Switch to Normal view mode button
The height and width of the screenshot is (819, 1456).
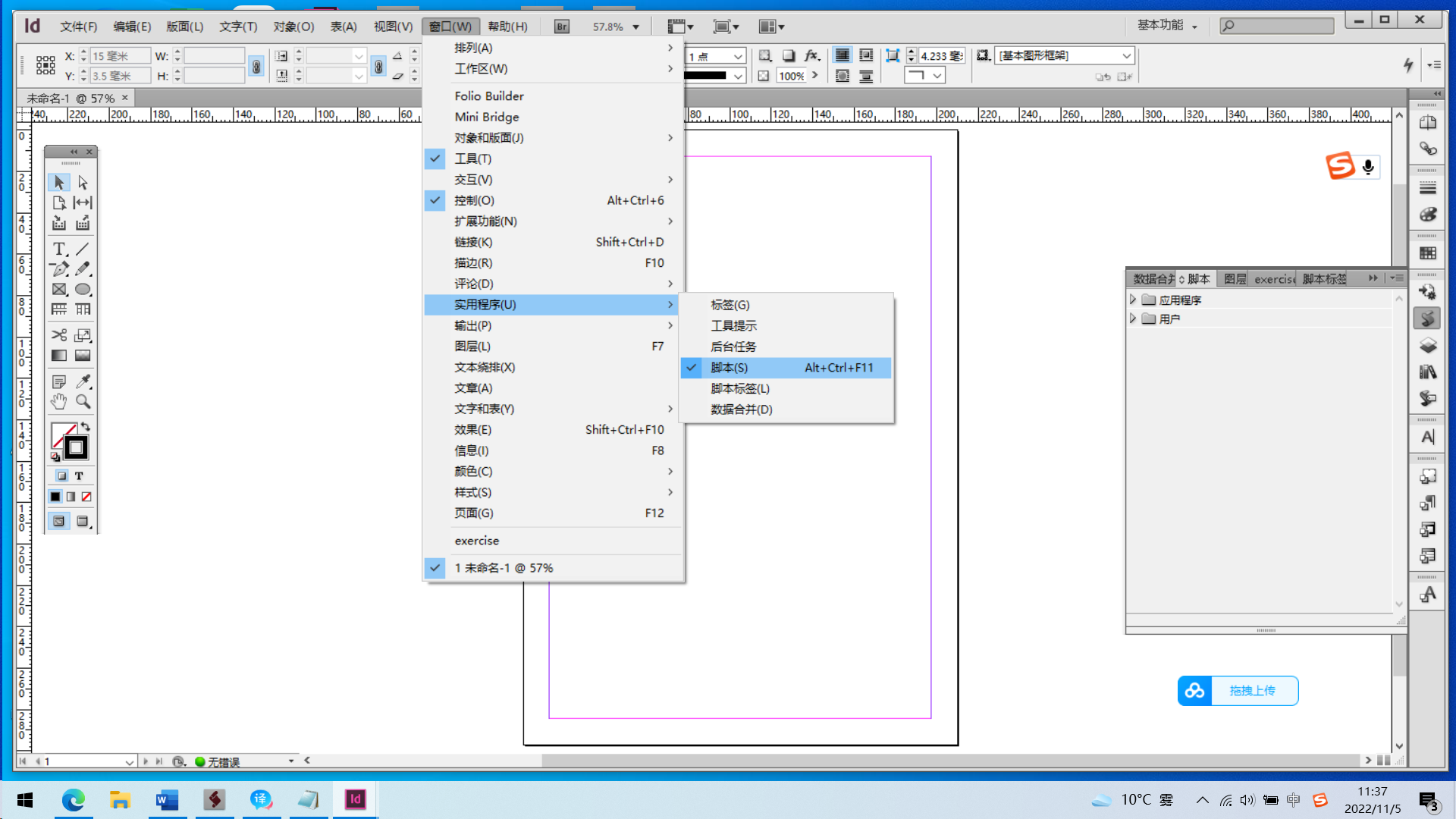pos(59,522)
